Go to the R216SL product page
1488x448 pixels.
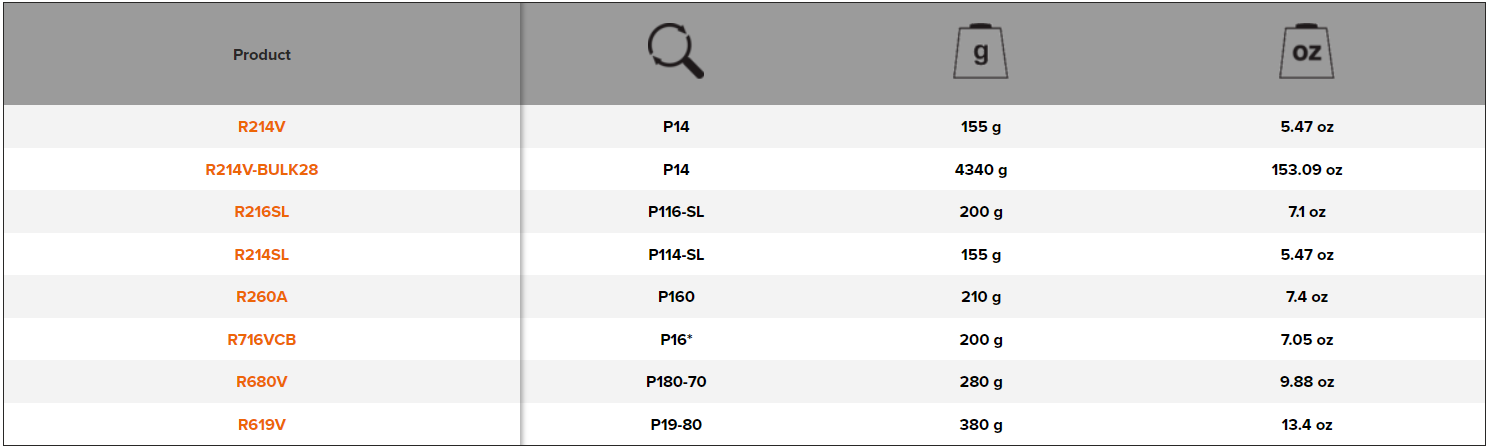262,212
